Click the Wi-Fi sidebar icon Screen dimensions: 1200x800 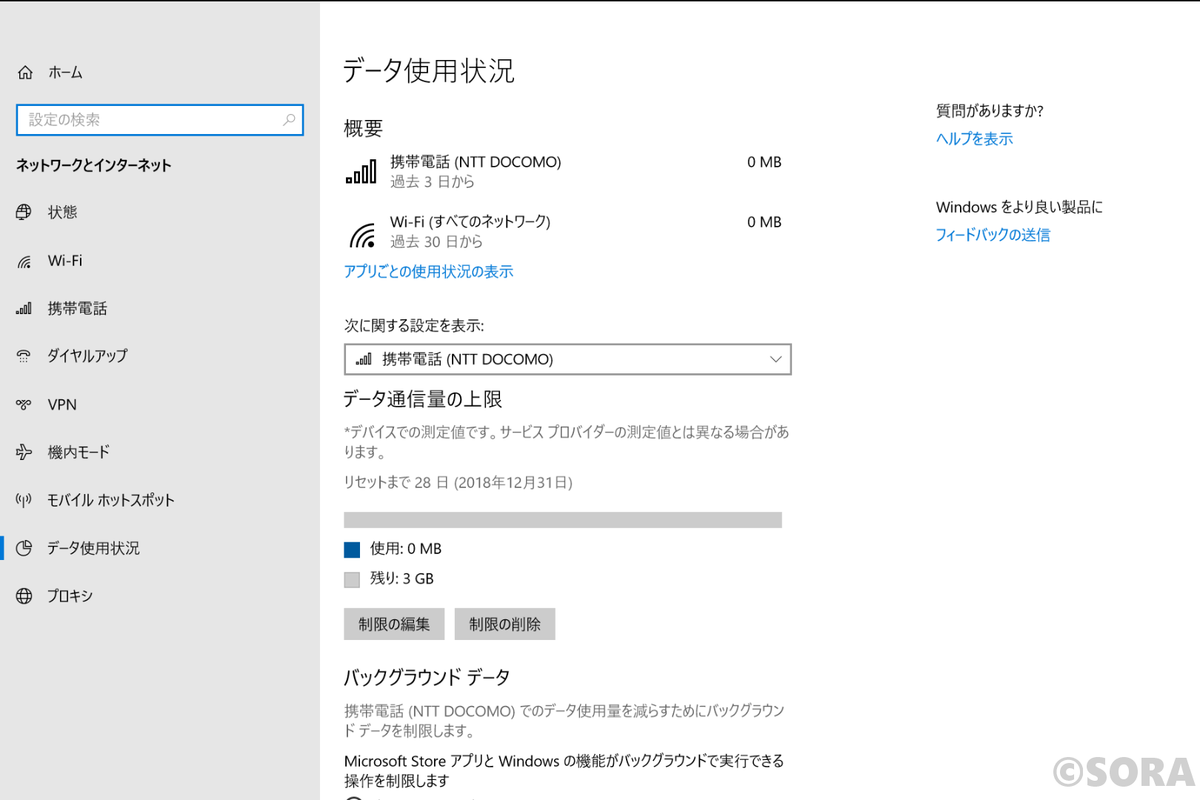25,261
